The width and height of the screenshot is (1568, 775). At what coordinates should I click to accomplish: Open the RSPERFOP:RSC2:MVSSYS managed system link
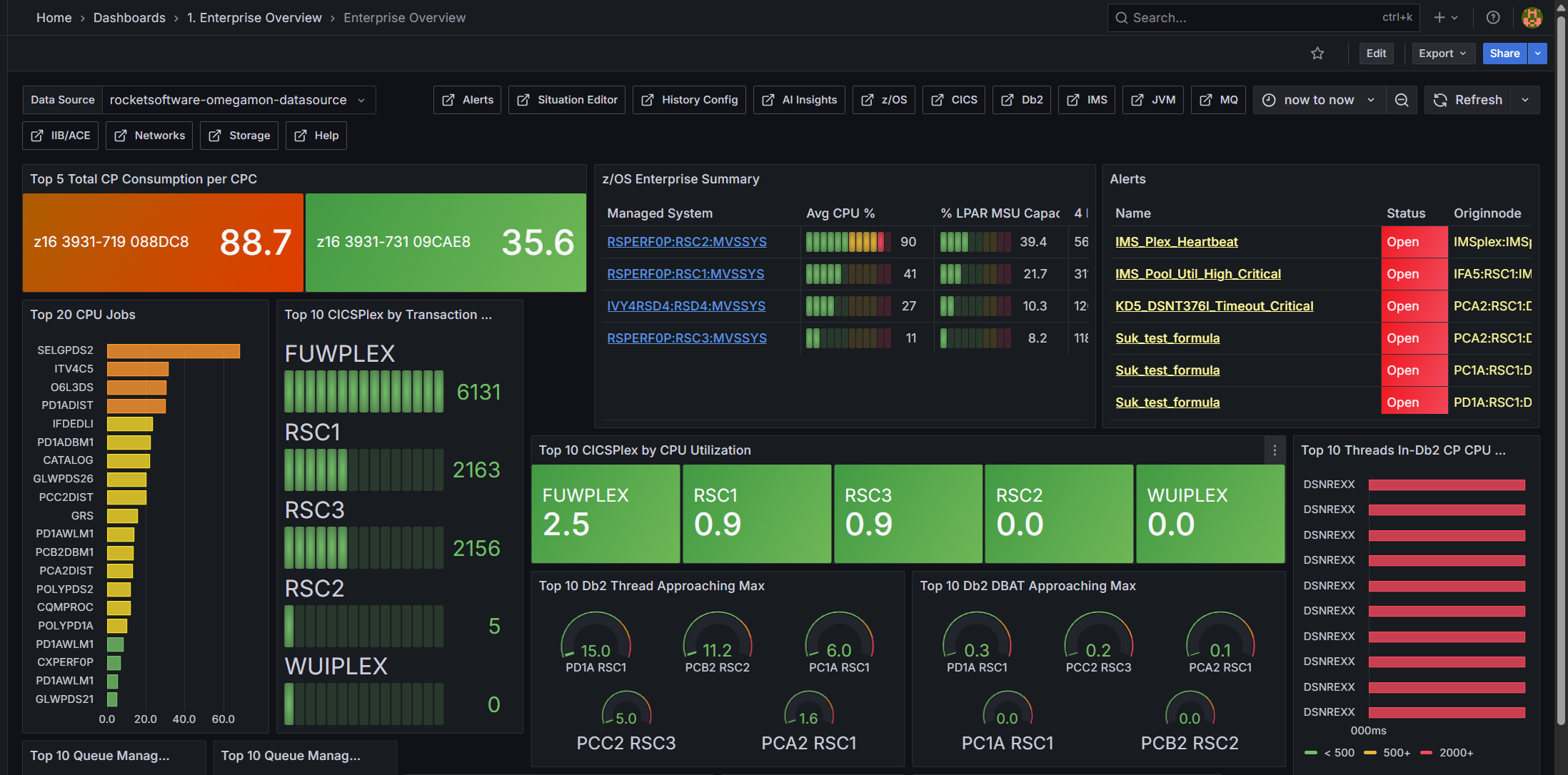pyautogui.click(x=686, y=242)
